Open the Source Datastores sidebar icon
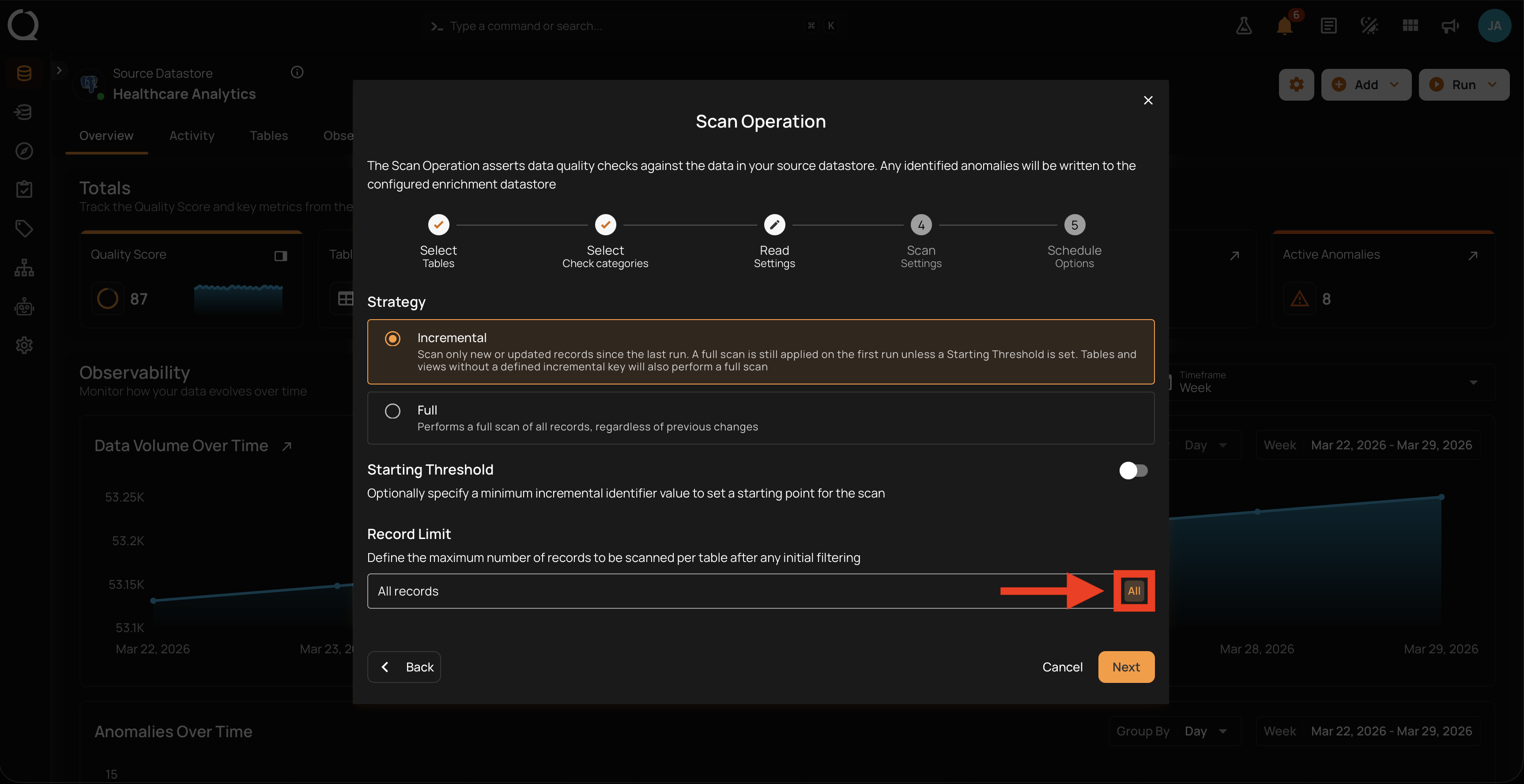The image size is (1524, 784). tap(24, 73)
